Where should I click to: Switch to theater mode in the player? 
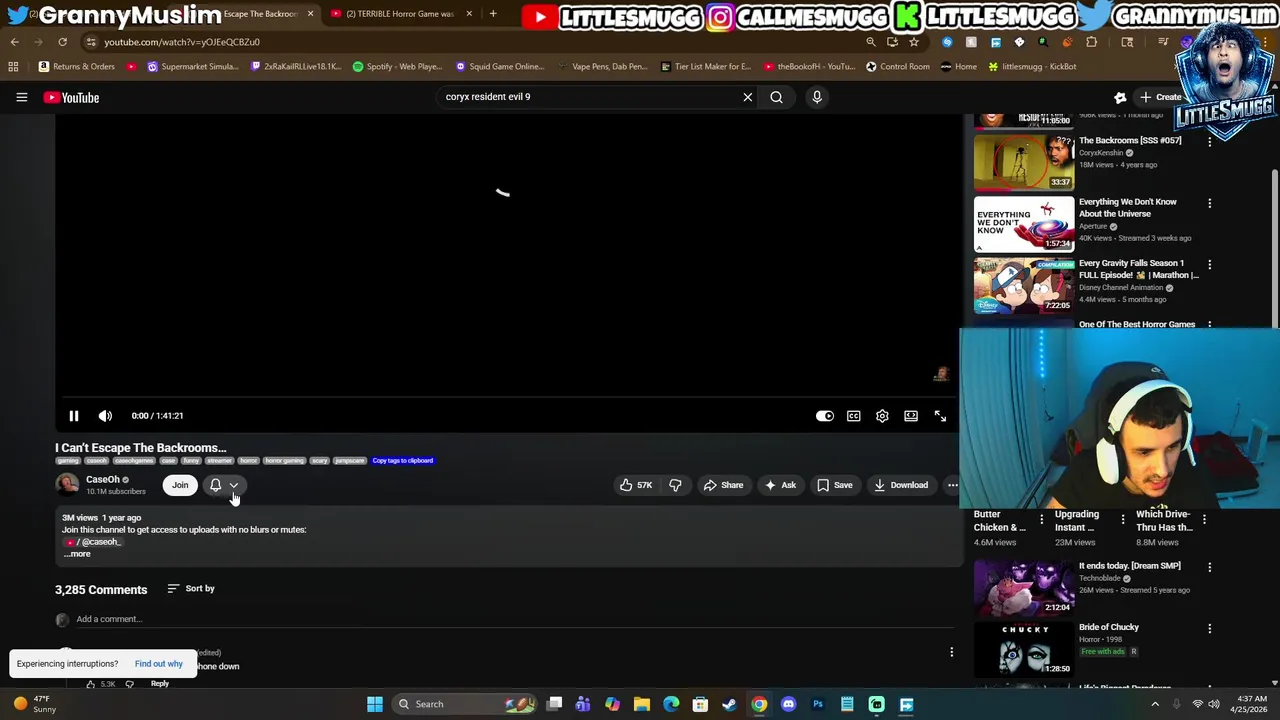pyautogui.click(x=911, y=416)
